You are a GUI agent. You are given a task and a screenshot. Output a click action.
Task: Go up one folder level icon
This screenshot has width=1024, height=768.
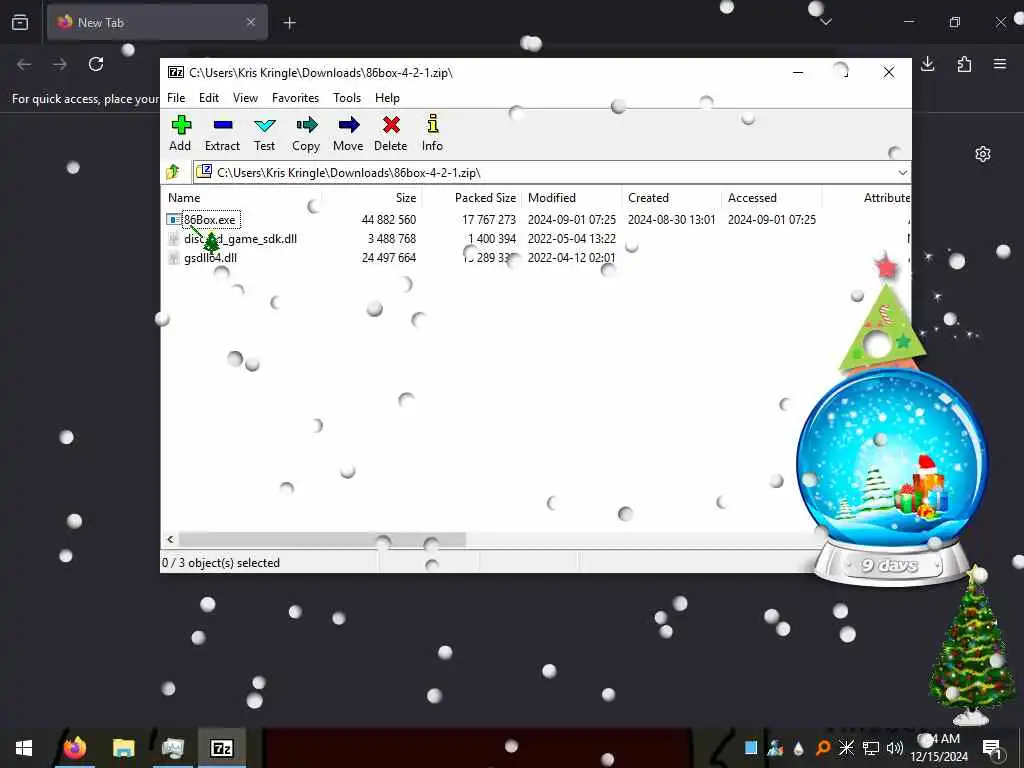click(x=173, y=172)
